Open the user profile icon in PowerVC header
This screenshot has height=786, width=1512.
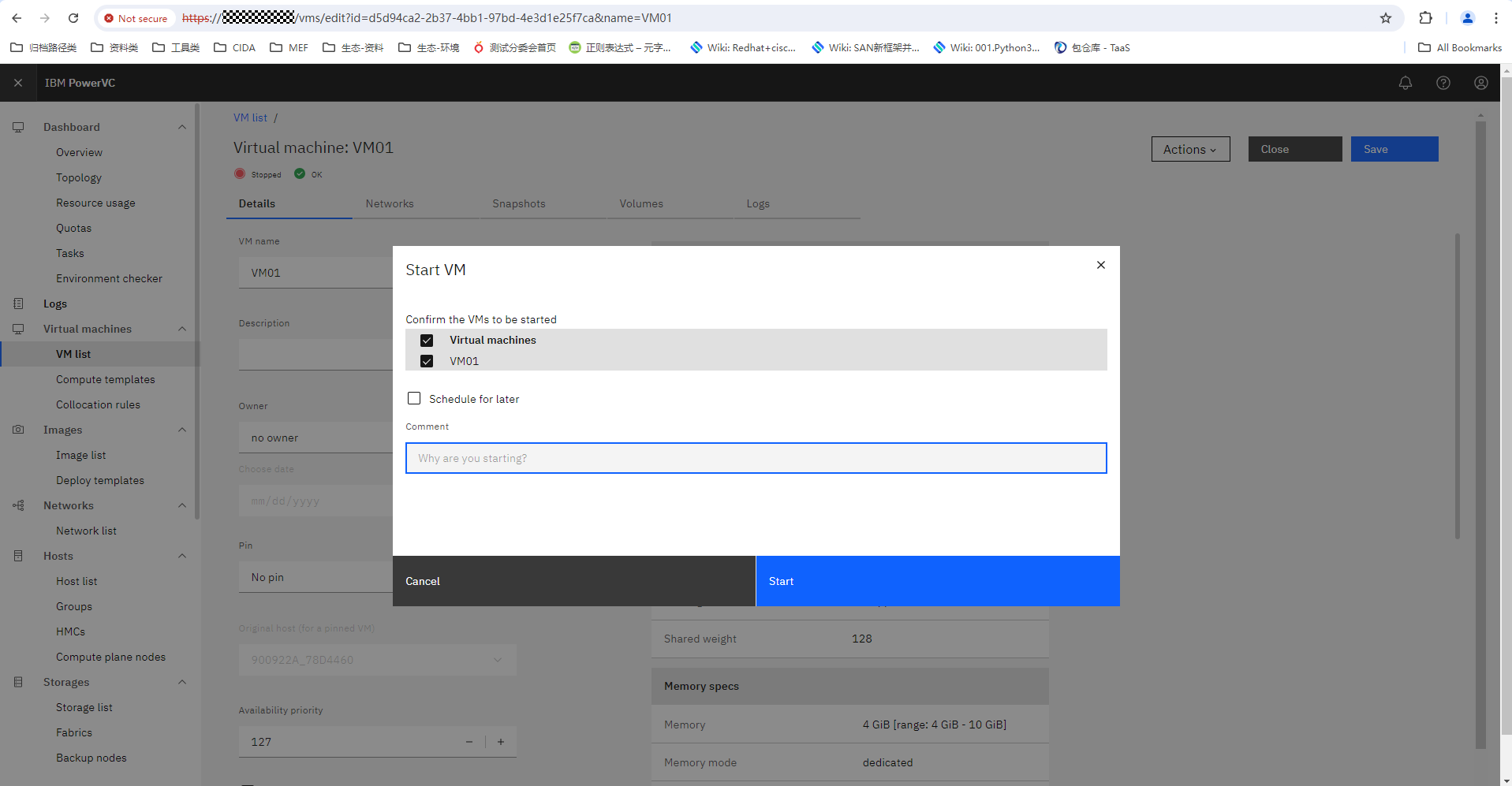click(x=1480, y=83)
